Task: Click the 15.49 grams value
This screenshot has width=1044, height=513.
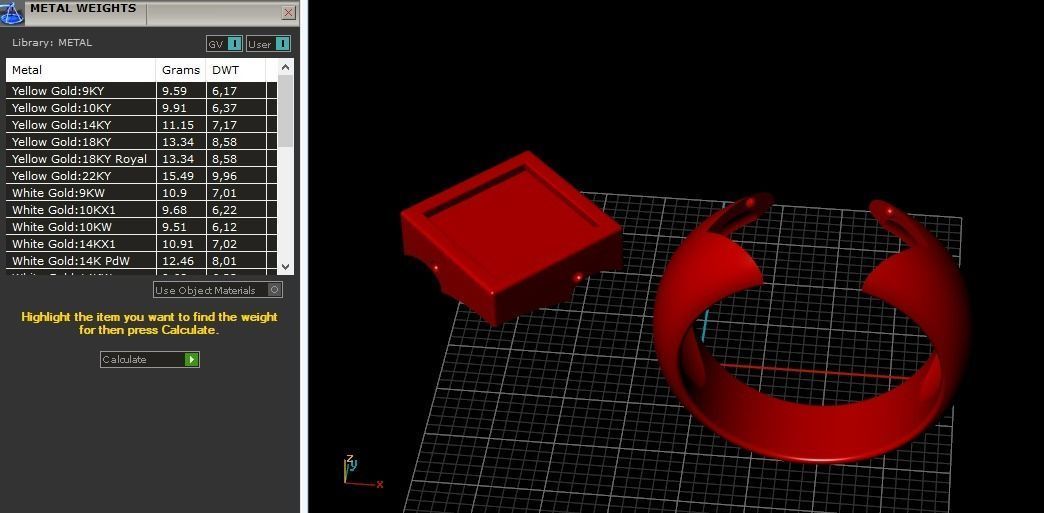Action: (176, 176)
